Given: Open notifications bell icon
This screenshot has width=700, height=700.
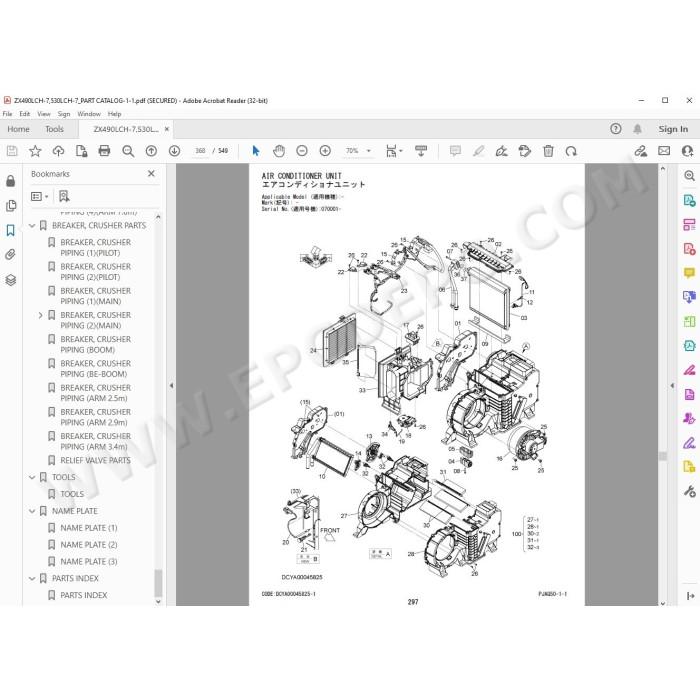Looking at the screenshot, I should click(638, 129).
